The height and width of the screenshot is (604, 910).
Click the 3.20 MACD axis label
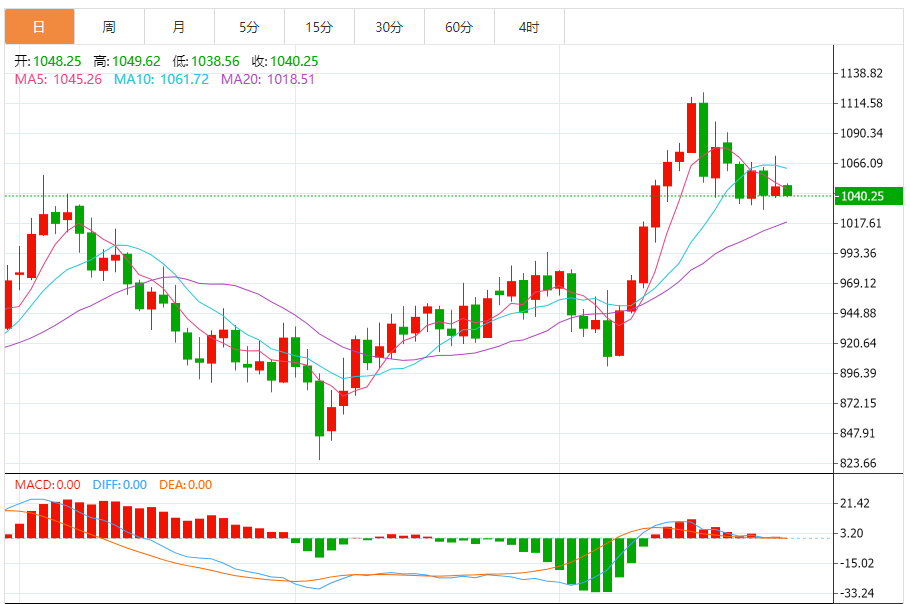pos(852,533)
